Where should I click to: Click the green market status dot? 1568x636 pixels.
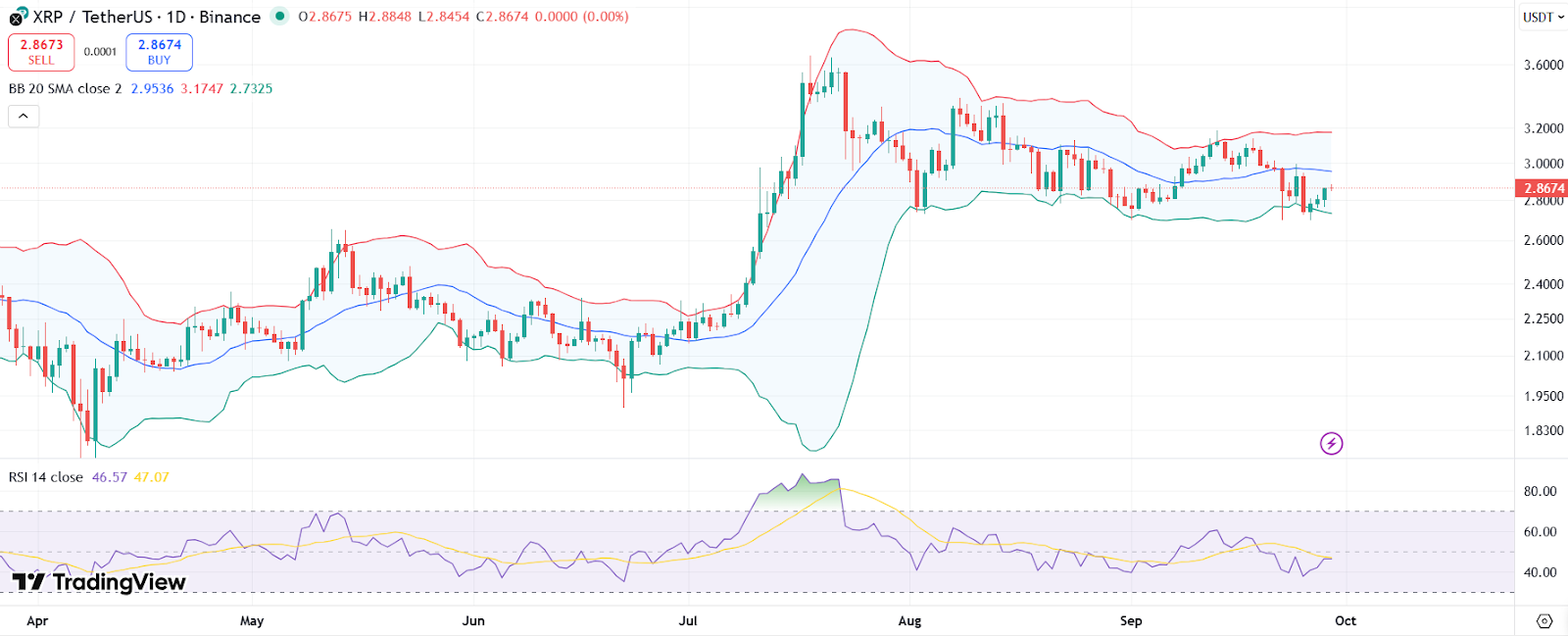[x=280, y=16]
